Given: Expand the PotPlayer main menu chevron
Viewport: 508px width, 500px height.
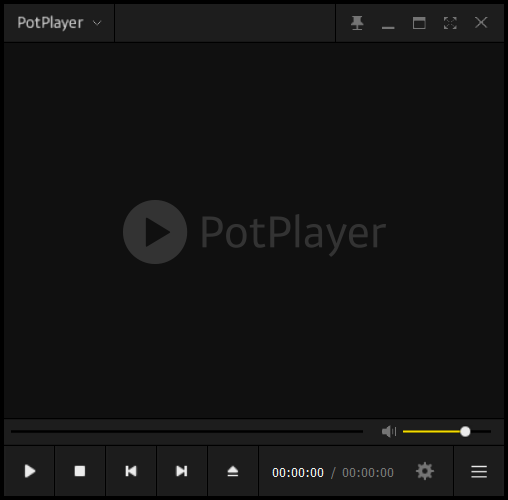Looking at the screenshot, I should coord(97,23).
